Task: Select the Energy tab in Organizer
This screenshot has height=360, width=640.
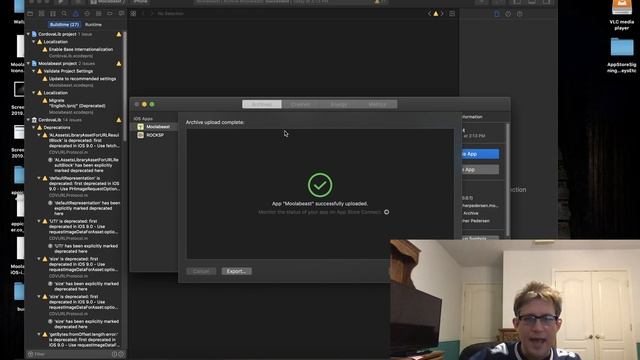Action: coord(339,104)
